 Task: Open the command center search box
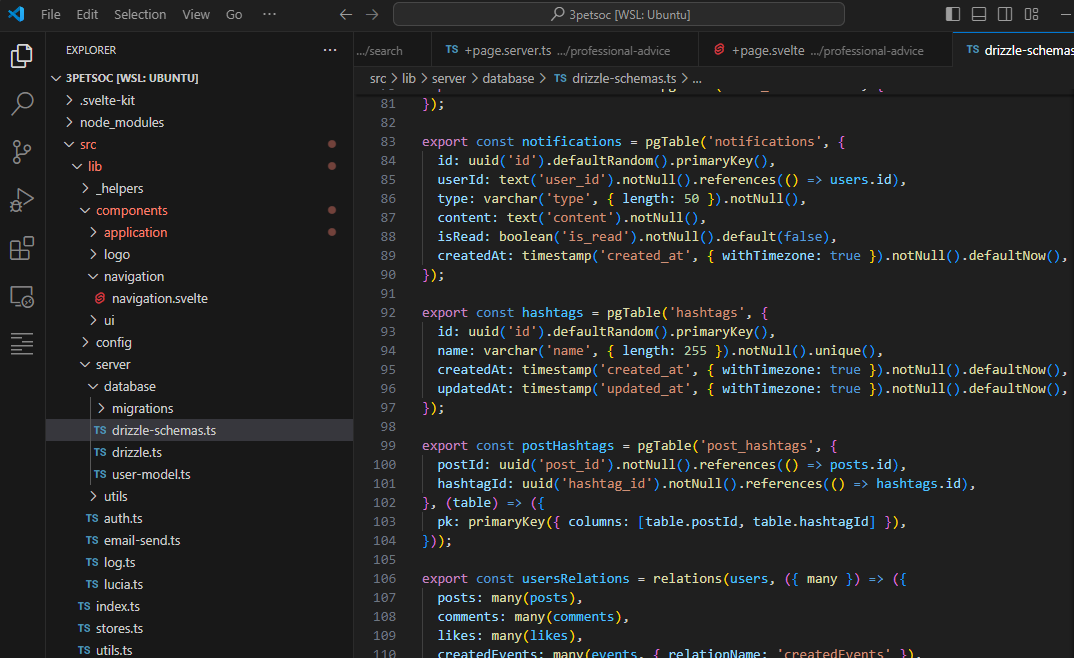click(x=619, y=13)
